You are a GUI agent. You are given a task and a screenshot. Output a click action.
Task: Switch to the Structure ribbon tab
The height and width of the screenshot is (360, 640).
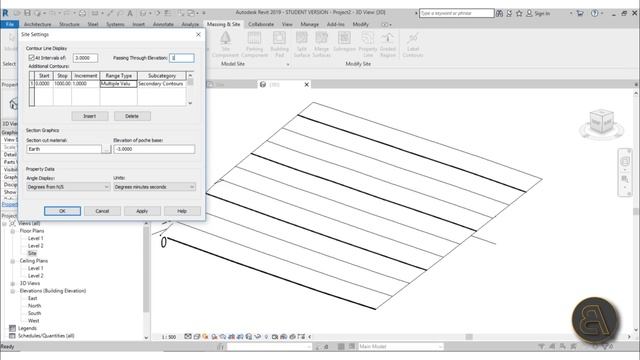[69, 24]
